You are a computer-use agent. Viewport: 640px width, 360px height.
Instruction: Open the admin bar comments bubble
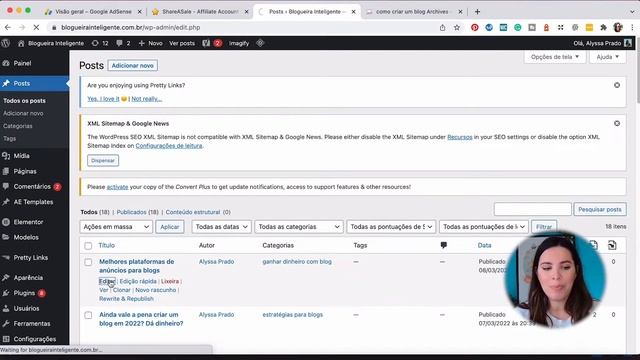[123, 43]
